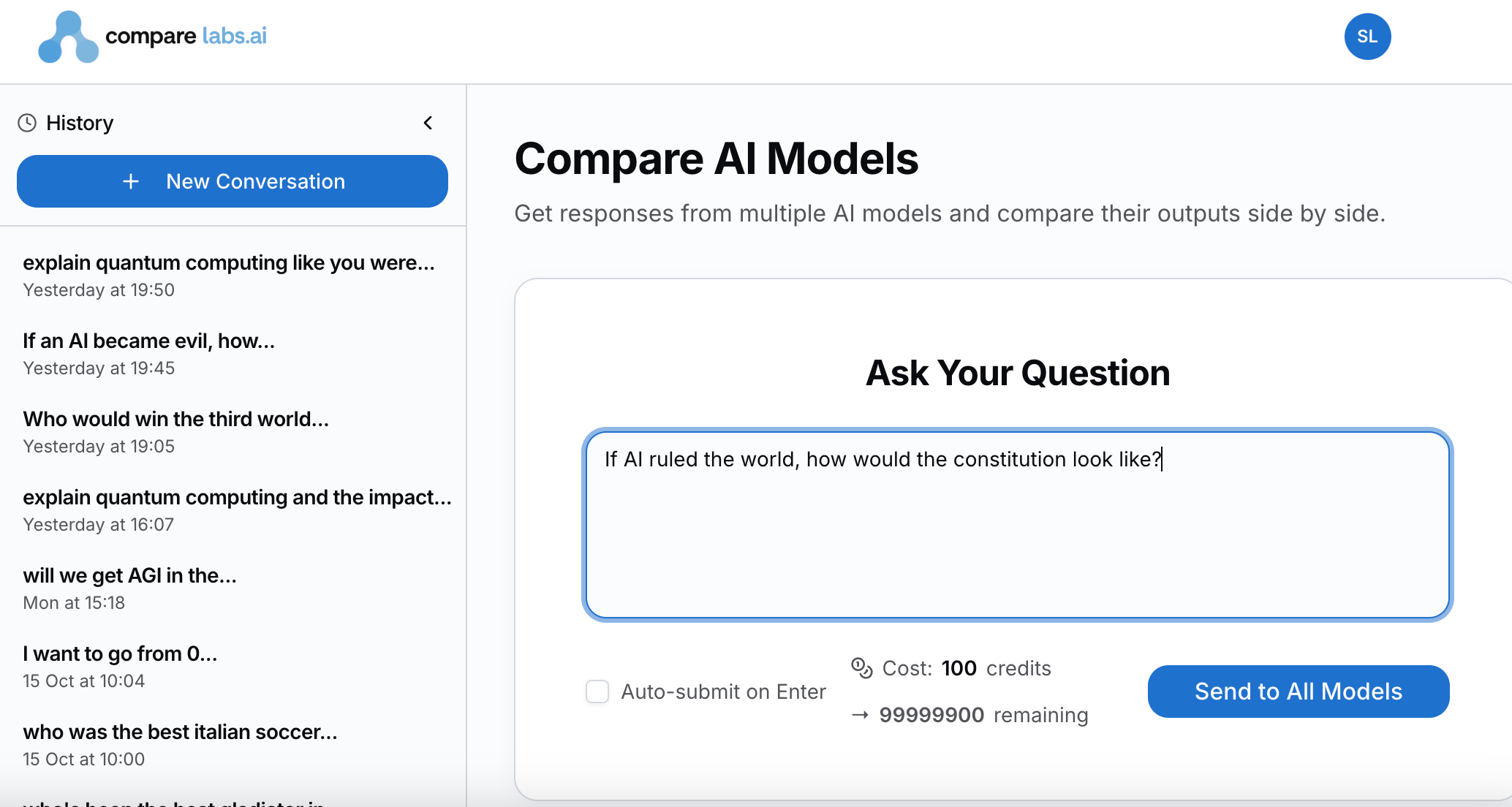Click the plus icon on New Conversation
This screenshot has height=807, width=1512.
point(130,181)
